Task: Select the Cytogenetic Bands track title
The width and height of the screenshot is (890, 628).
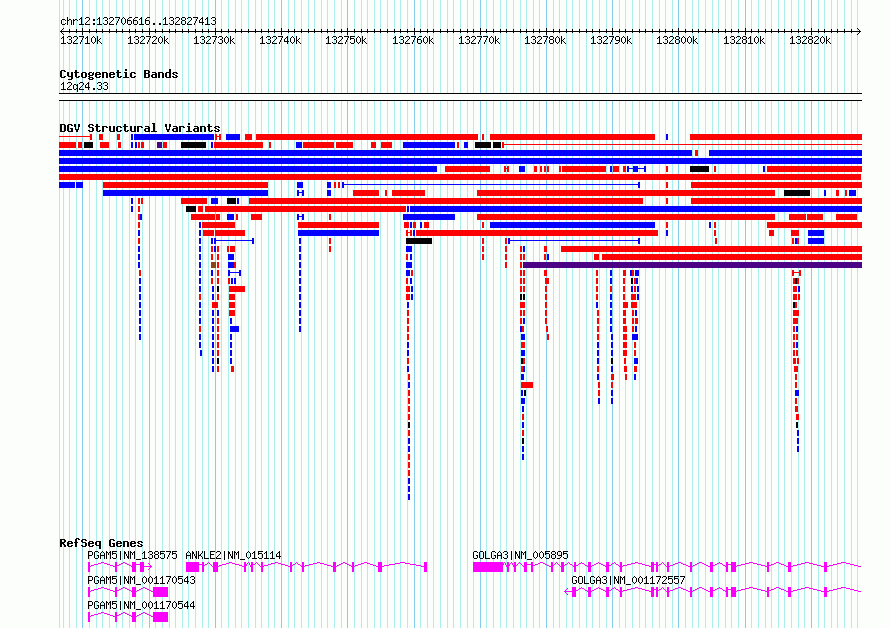Action: tap(119, 74)
